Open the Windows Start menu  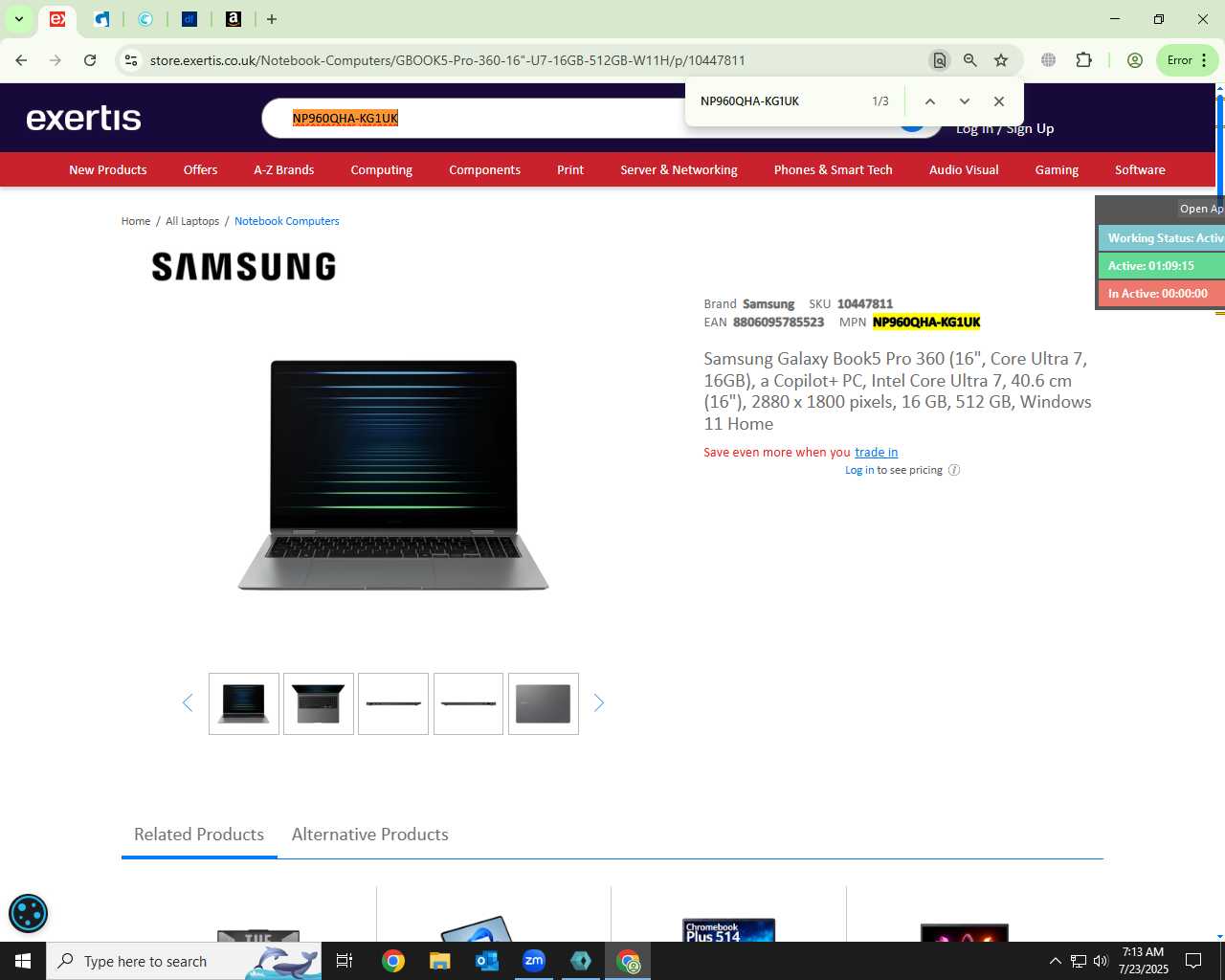pos(23,961)
